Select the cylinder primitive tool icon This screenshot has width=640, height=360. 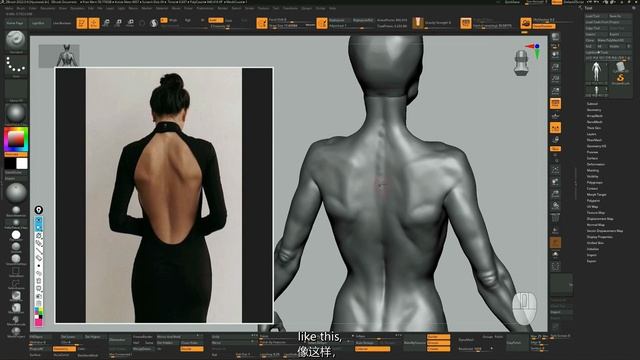620,67
